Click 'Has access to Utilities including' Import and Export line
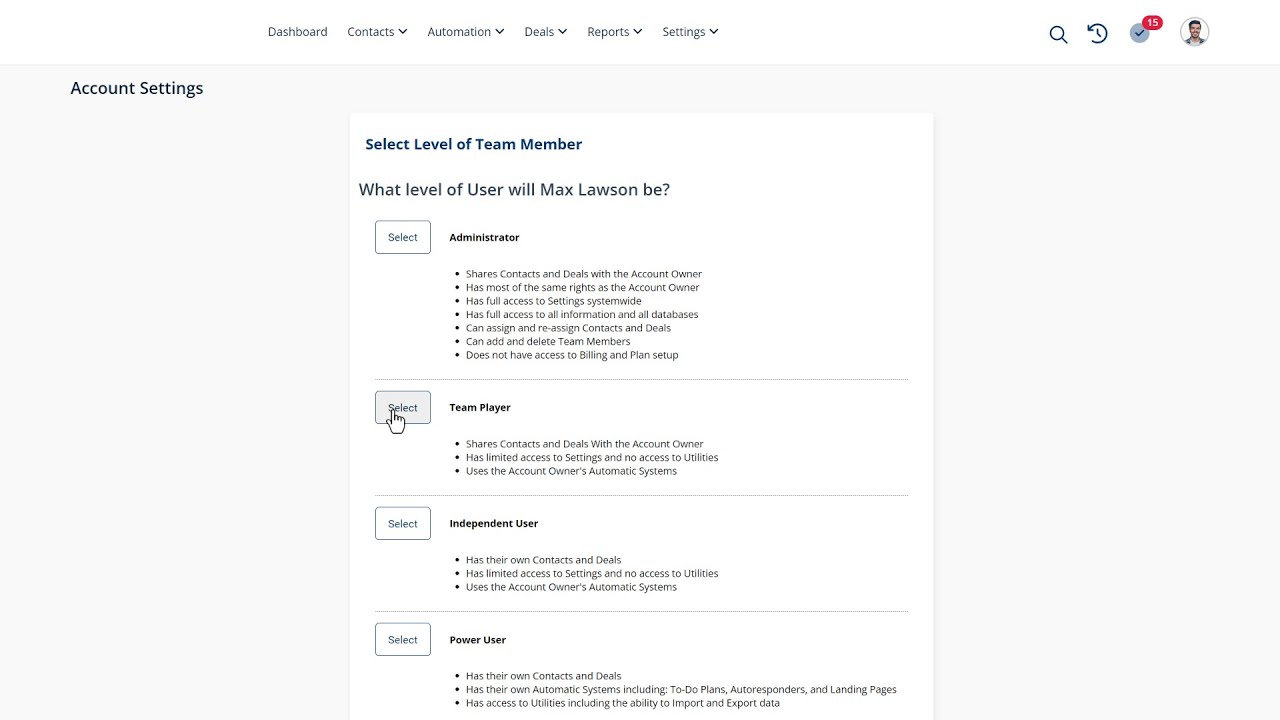The image size is (1280, 720). (x=623, y=702)
